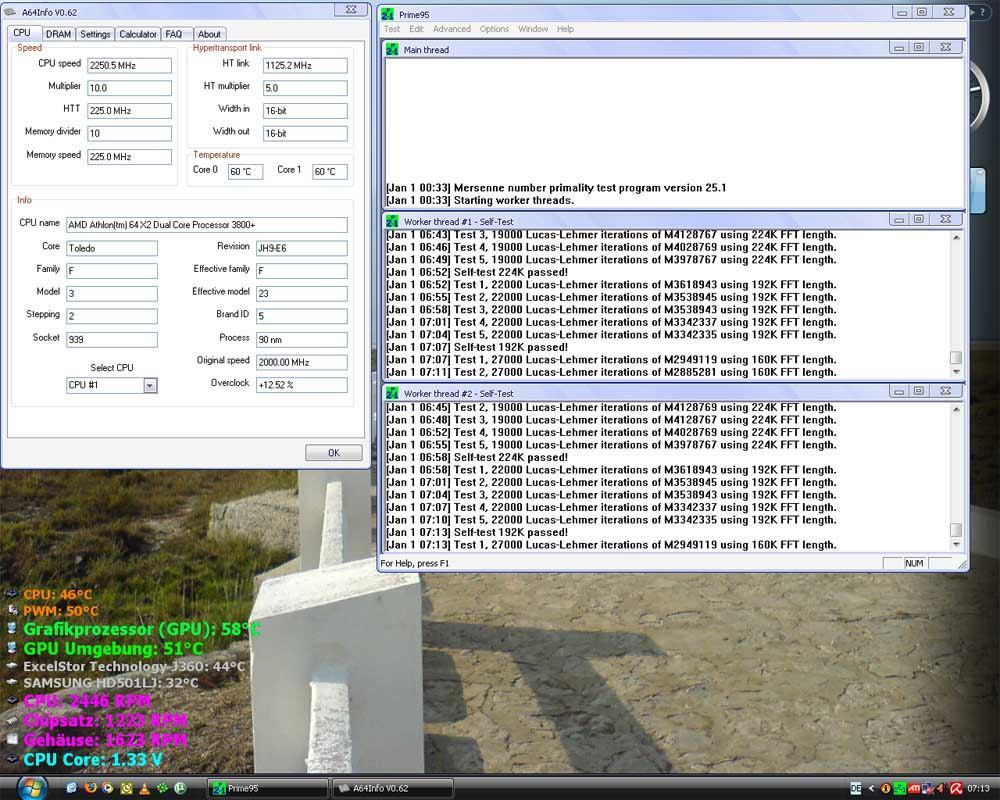
Task: Open the Windows Start orb
Action: 32,788
